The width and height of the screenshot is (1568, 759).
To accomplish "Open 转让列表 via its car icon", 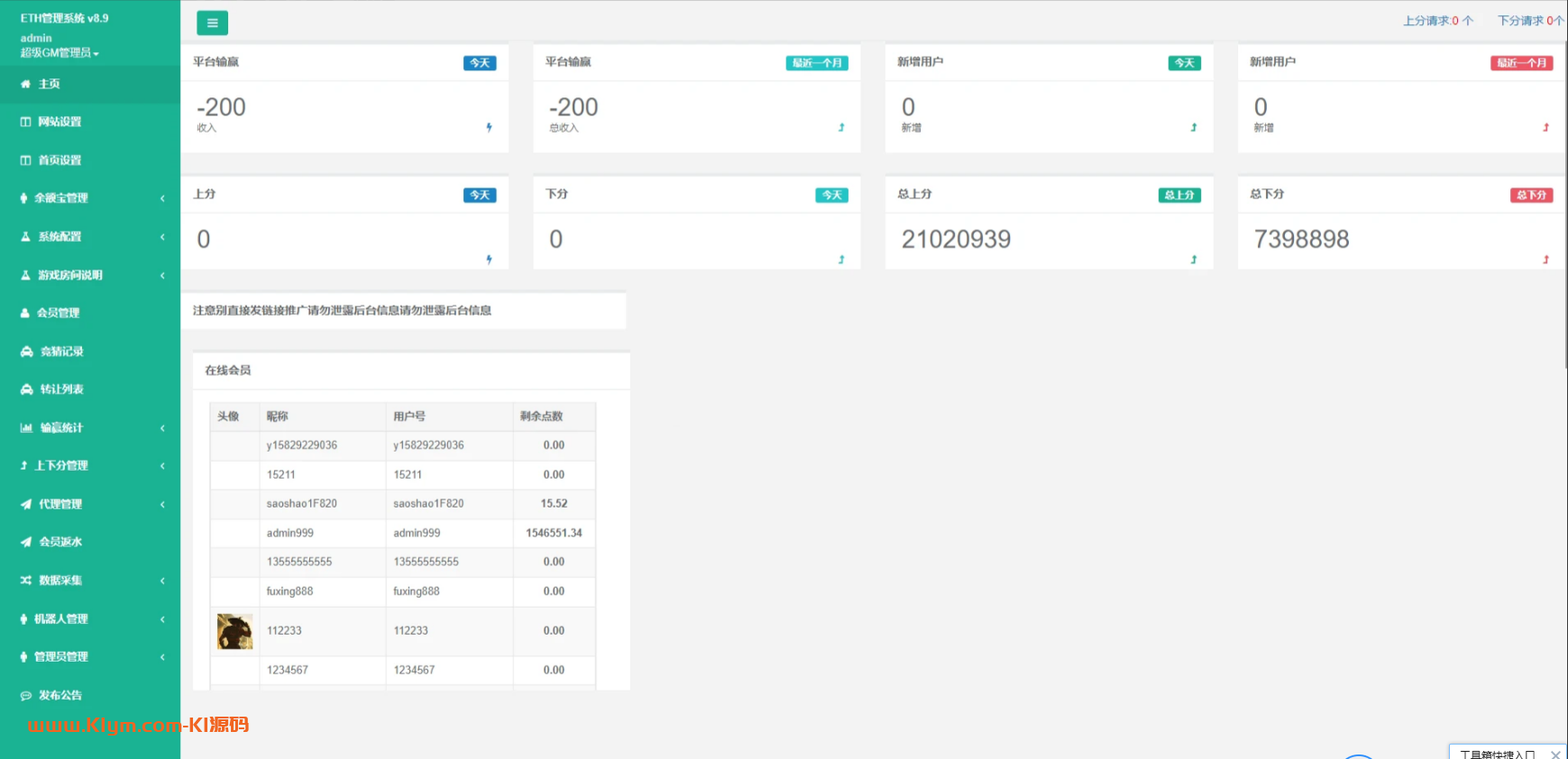I will 27,389.
